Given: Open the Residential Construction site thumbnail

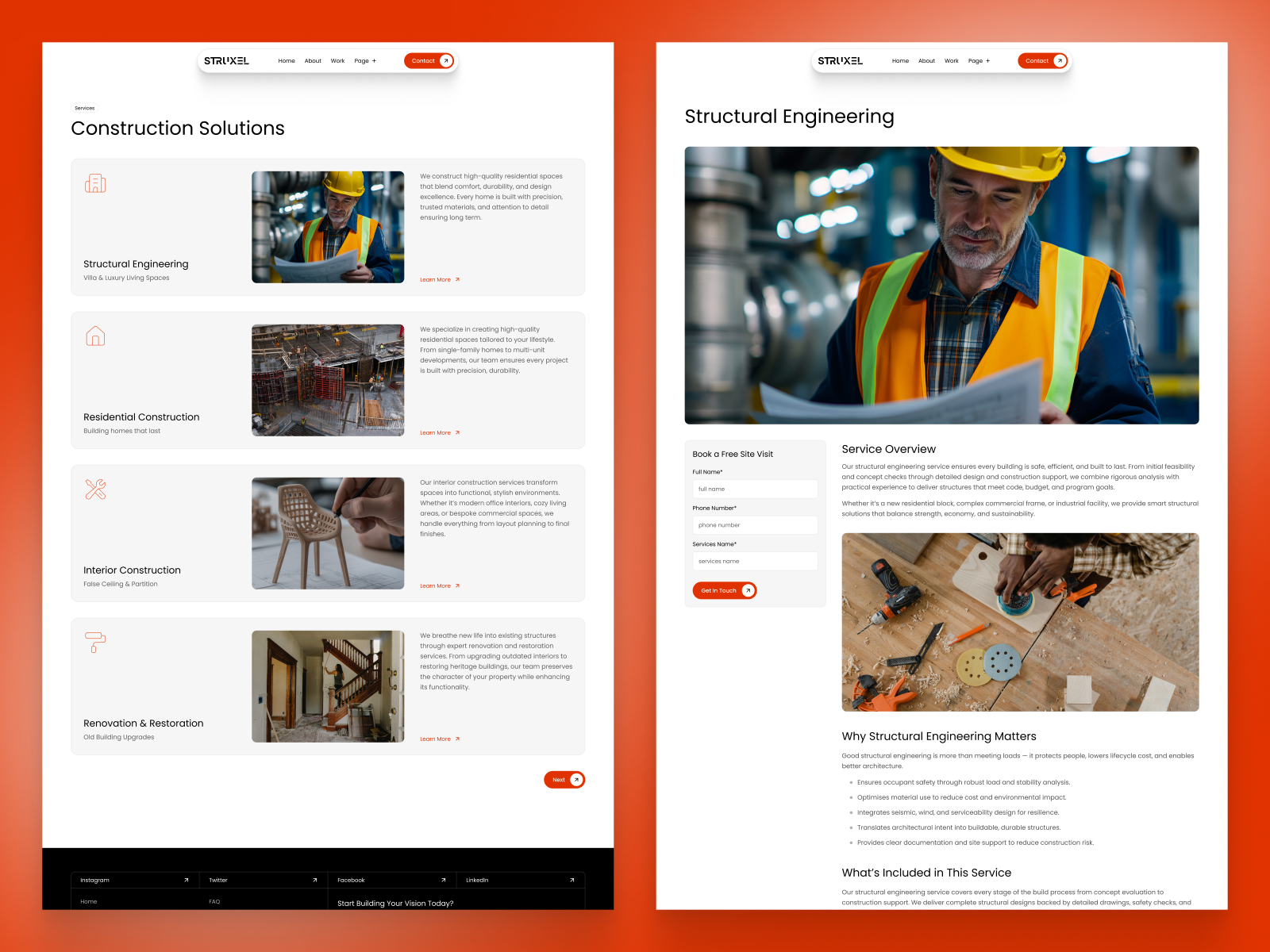Looking at the screenshot, I should tap(328, 380).
